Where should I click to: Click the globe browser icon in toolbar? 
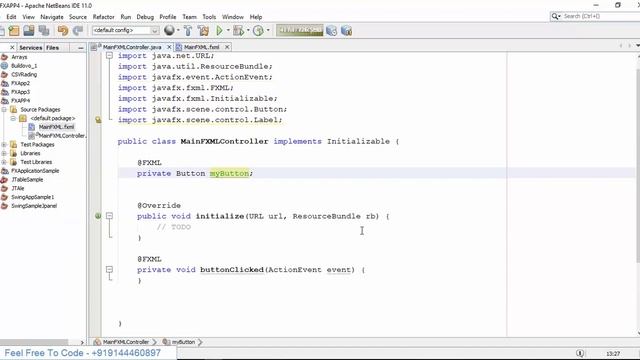click(x=169, y=30)
